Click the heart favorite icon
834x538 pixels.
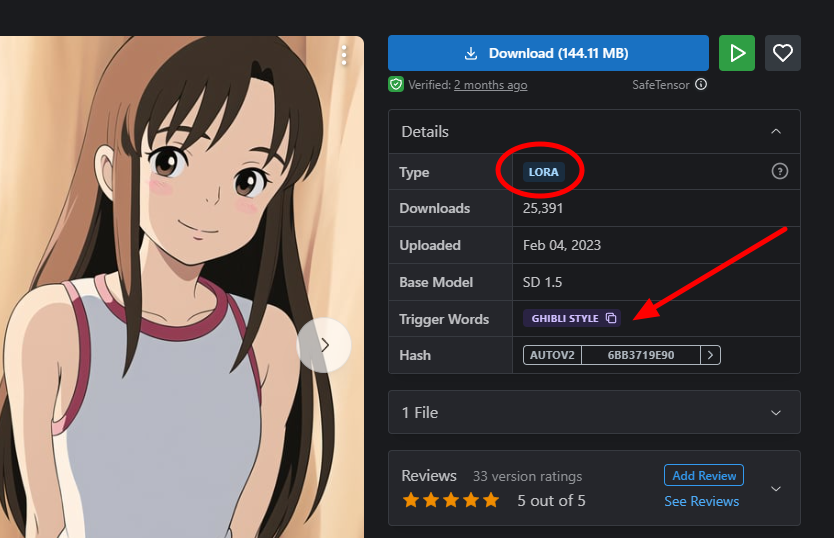[782, 53]
